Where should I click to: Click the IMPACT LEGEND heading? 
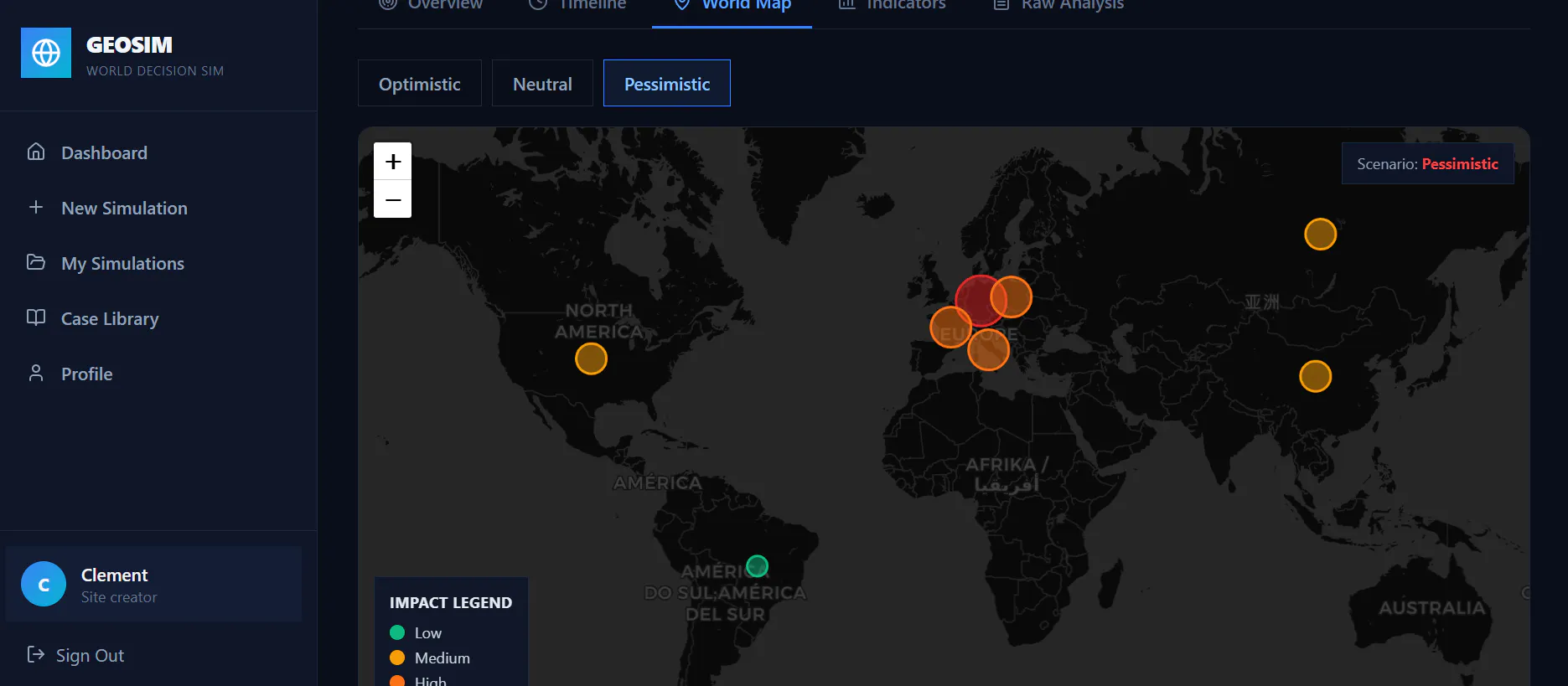pyautogui.click(x=450, y=602)
